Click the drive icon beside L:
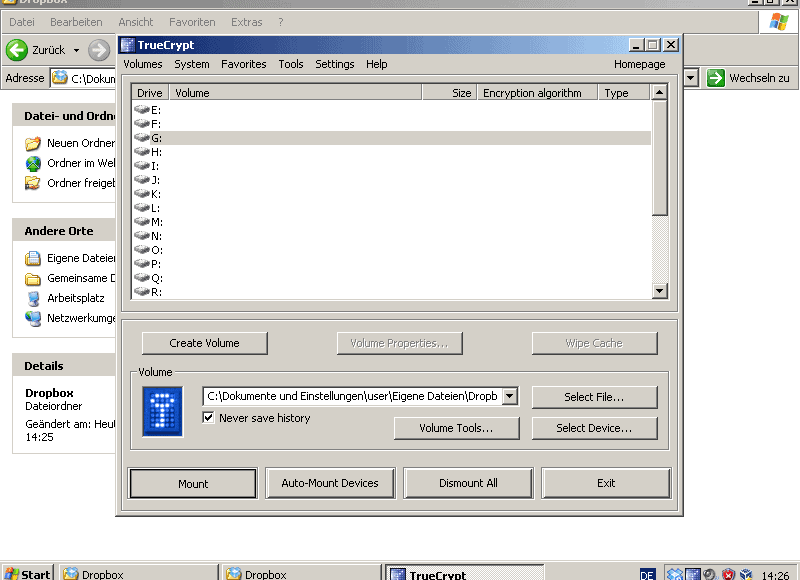This screenshot has width=800, height=580. [x=141, y=208]
